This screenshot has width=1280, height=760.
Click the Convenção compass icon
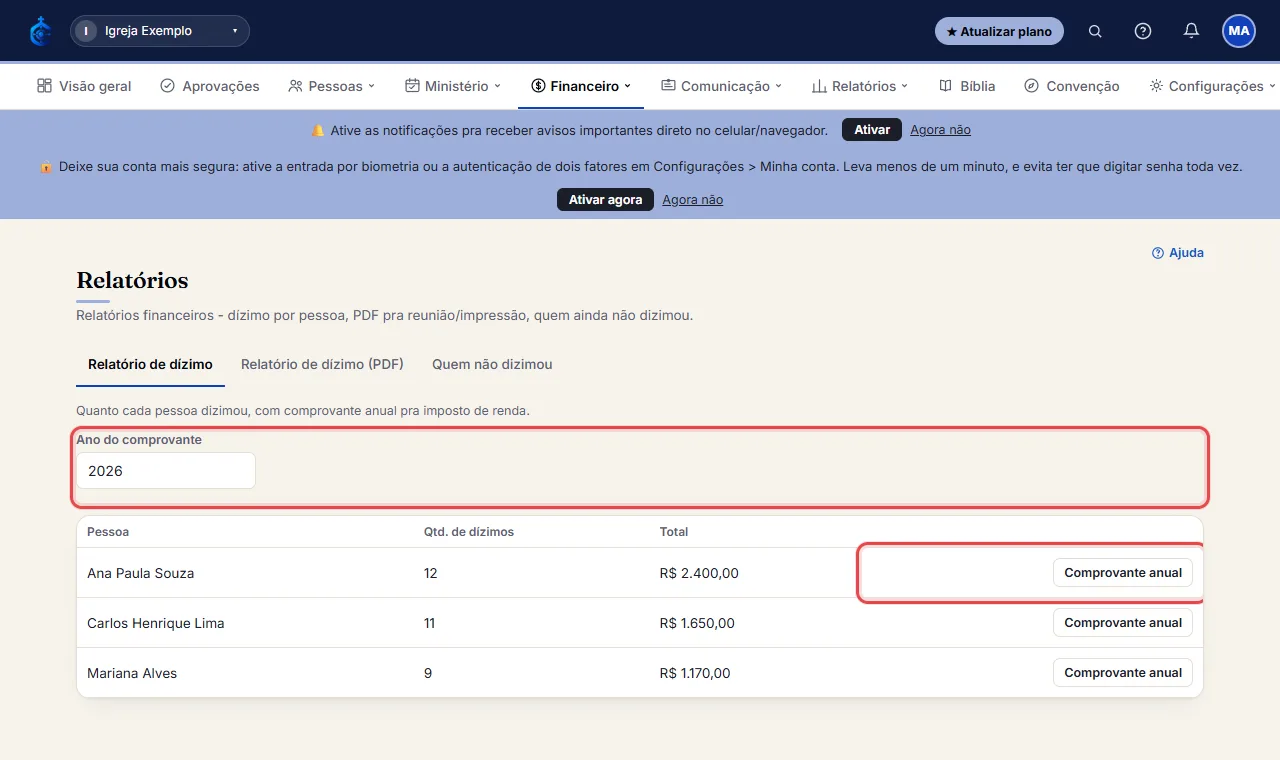[1031, 86]
